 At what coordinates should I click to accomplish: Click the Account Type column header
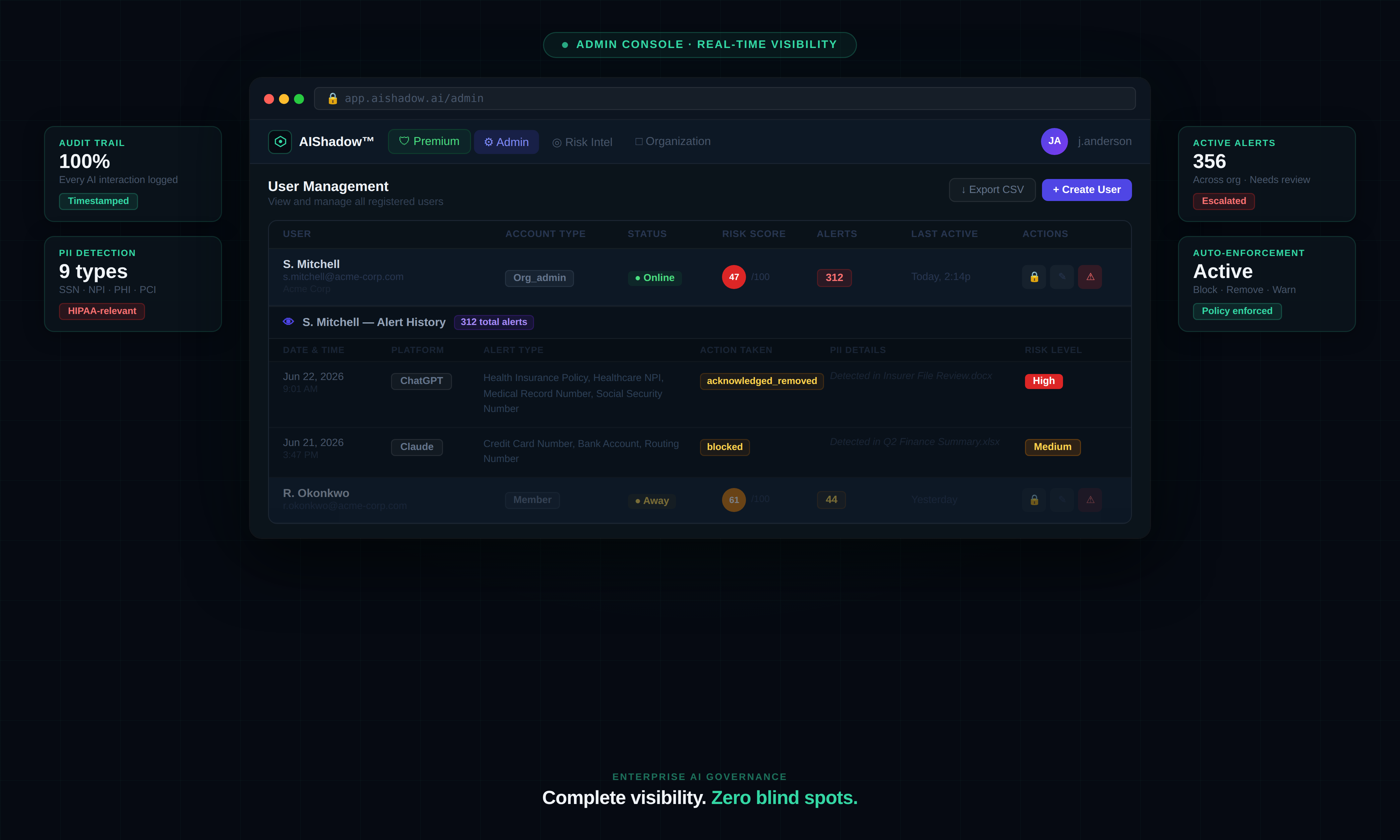(x=545, y=234)
